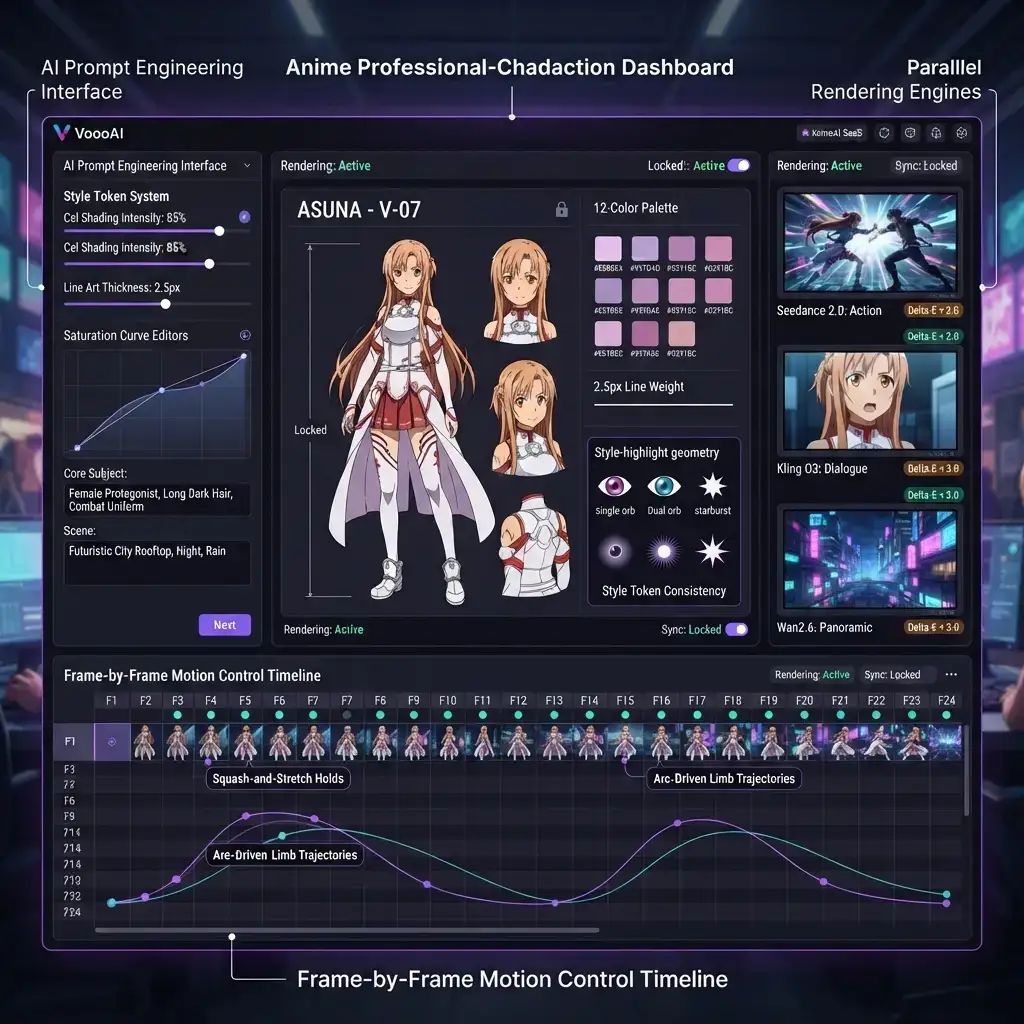1024x1024 pixels.
Task: Toggle the keyframe dot under F5
Action: point(245,715)
